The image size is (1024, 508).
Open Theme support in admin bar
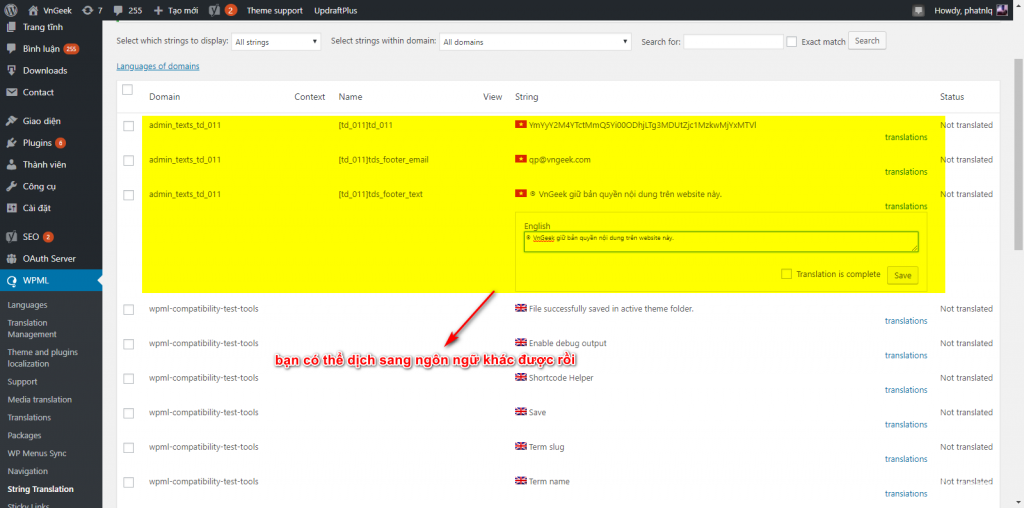tap(274, 10)
